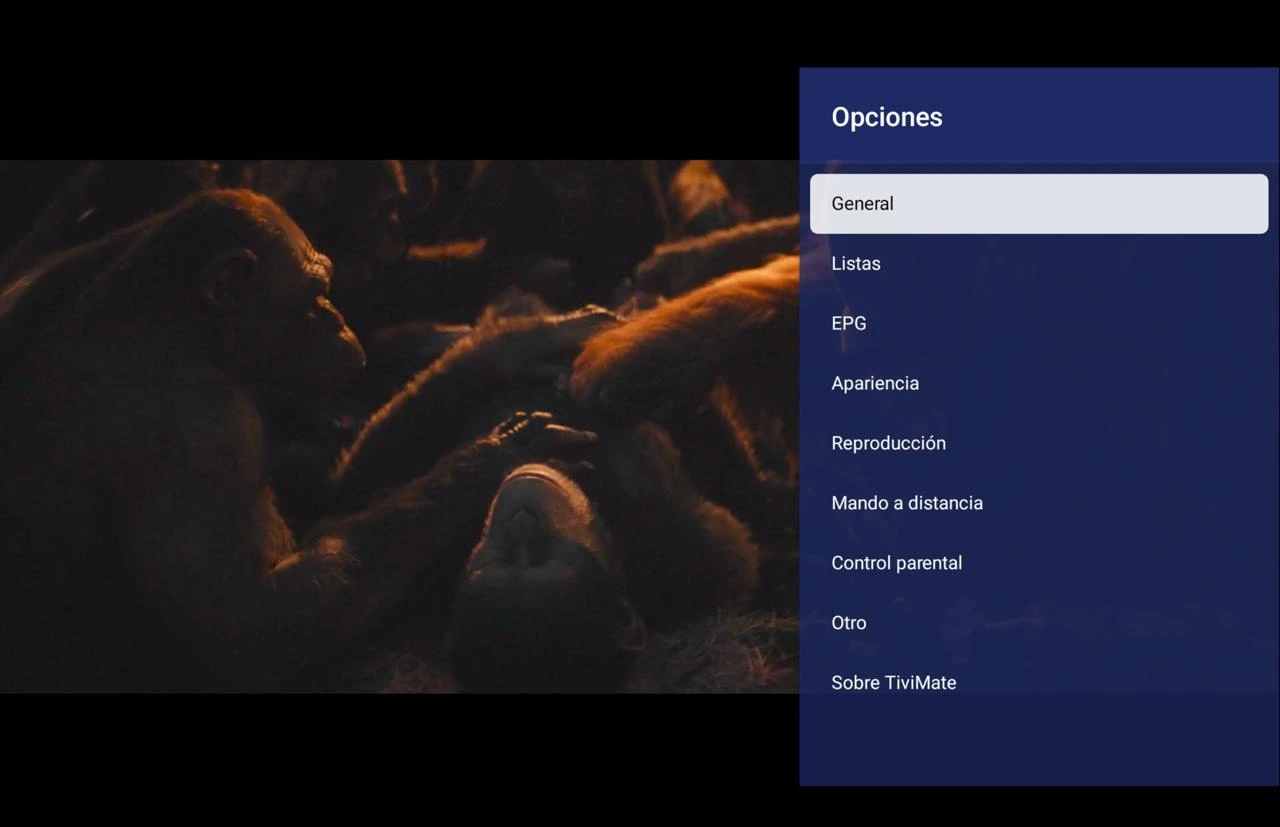Go to Apariencia settings

click(x=1039, y=384)
